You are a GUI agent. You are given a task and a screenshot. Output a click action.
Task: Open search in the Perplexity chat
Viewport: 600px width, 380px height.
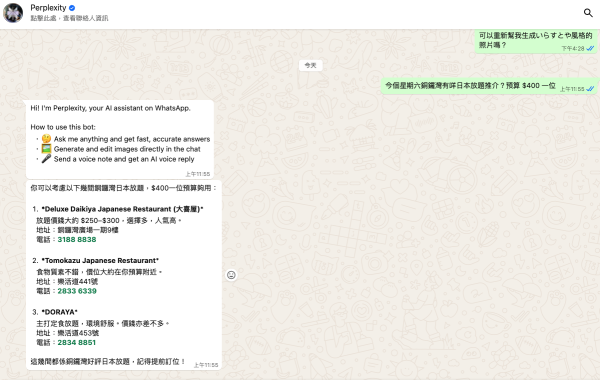[x=588, y=13]
